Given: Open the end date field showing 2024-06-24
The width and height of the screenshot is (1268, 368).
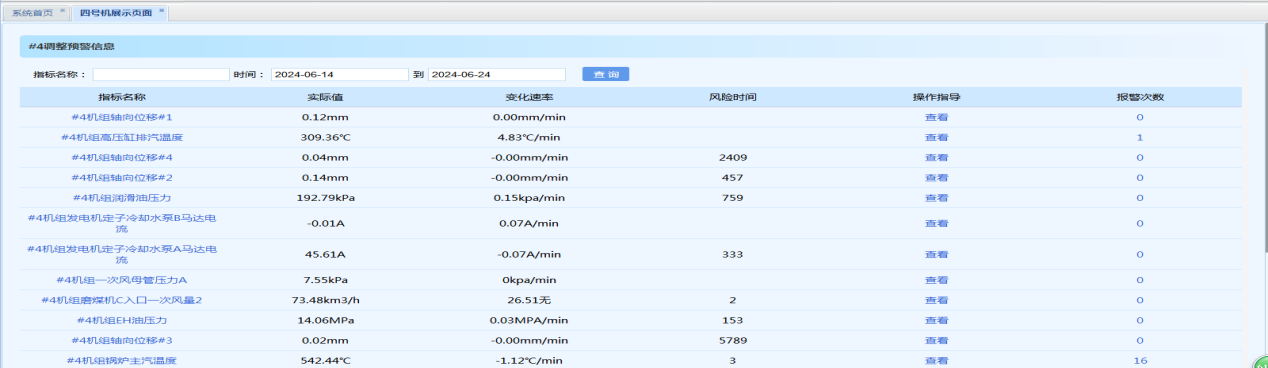Looking at the screenshot, I should [497, 74].
